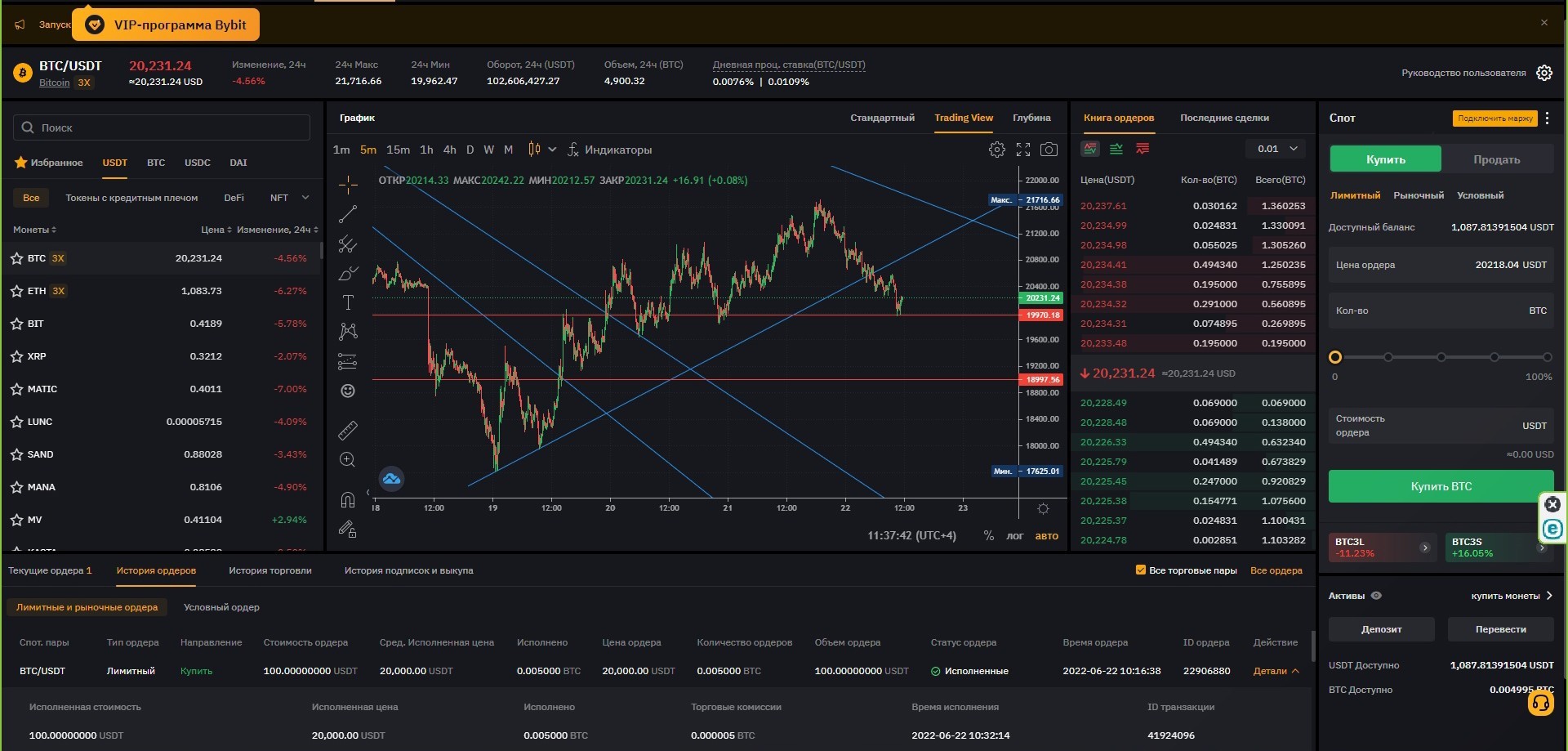This screenshot has height=751, width=1568.
Task: Show only sell orders in order book
Action: (1143, 149)
